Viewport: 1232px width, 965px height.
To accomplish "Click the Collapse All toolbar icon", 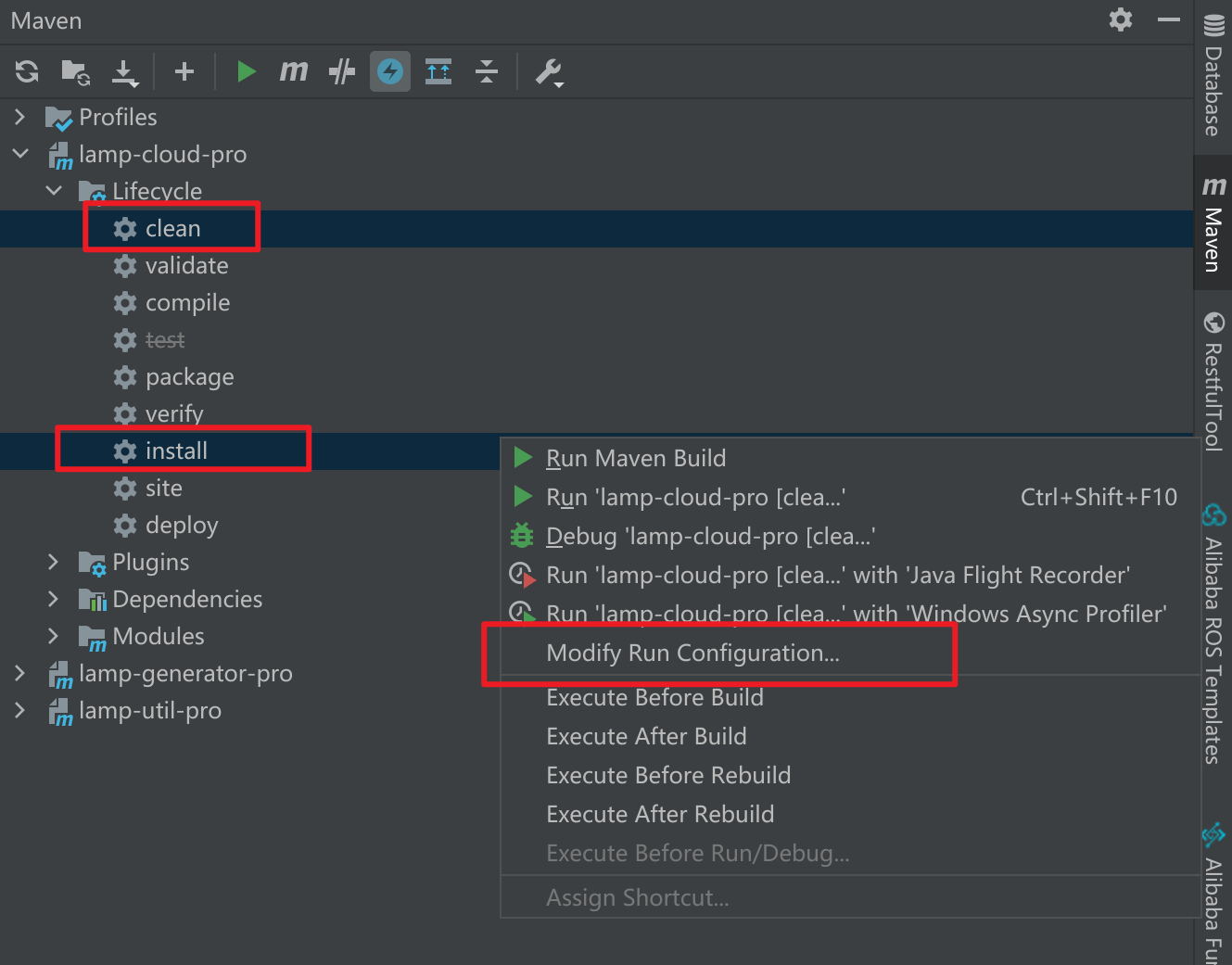I will pos(487,71).
